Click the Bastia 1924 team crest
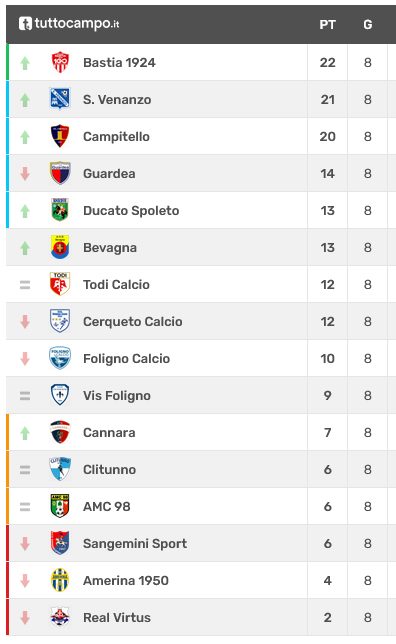This screenshot has height=644, width=396. point(60,62)
